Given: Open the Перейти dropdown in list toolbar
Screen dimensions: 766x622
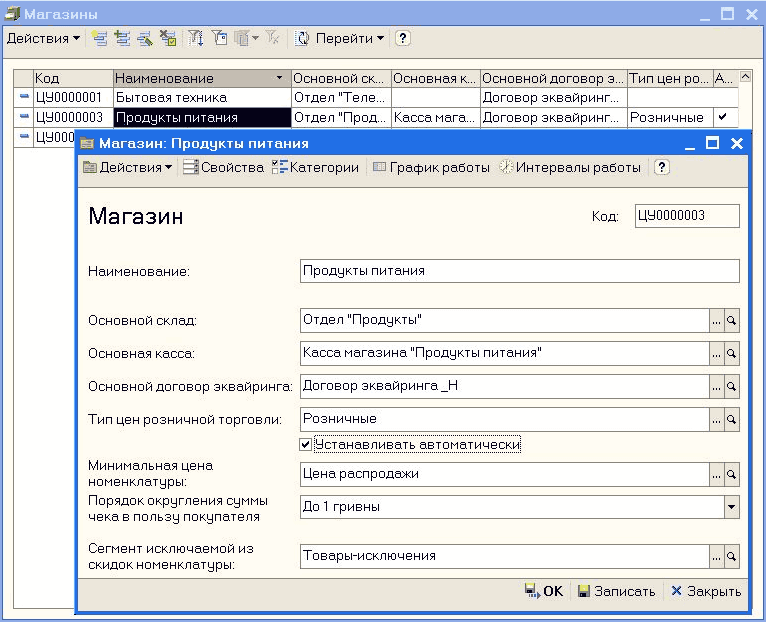Looking at the screenshot, I should tap(342, 38).
